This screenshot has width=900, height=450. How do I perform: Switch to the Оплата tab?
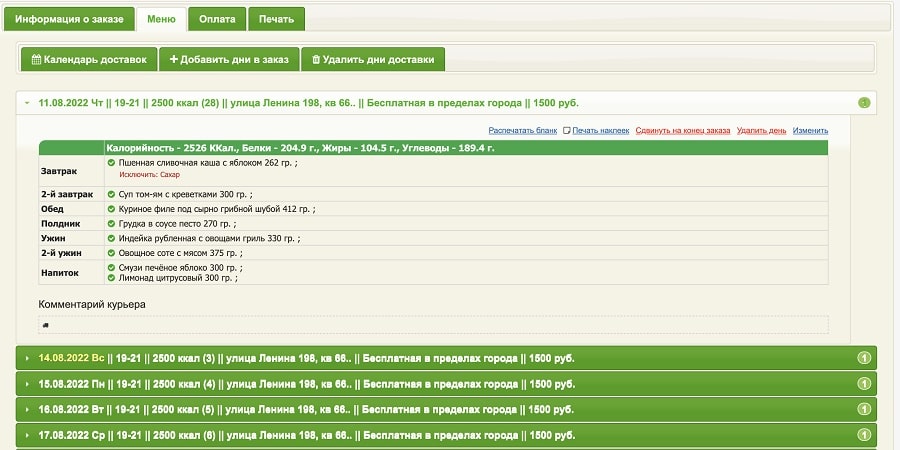(x=218, y=19)
